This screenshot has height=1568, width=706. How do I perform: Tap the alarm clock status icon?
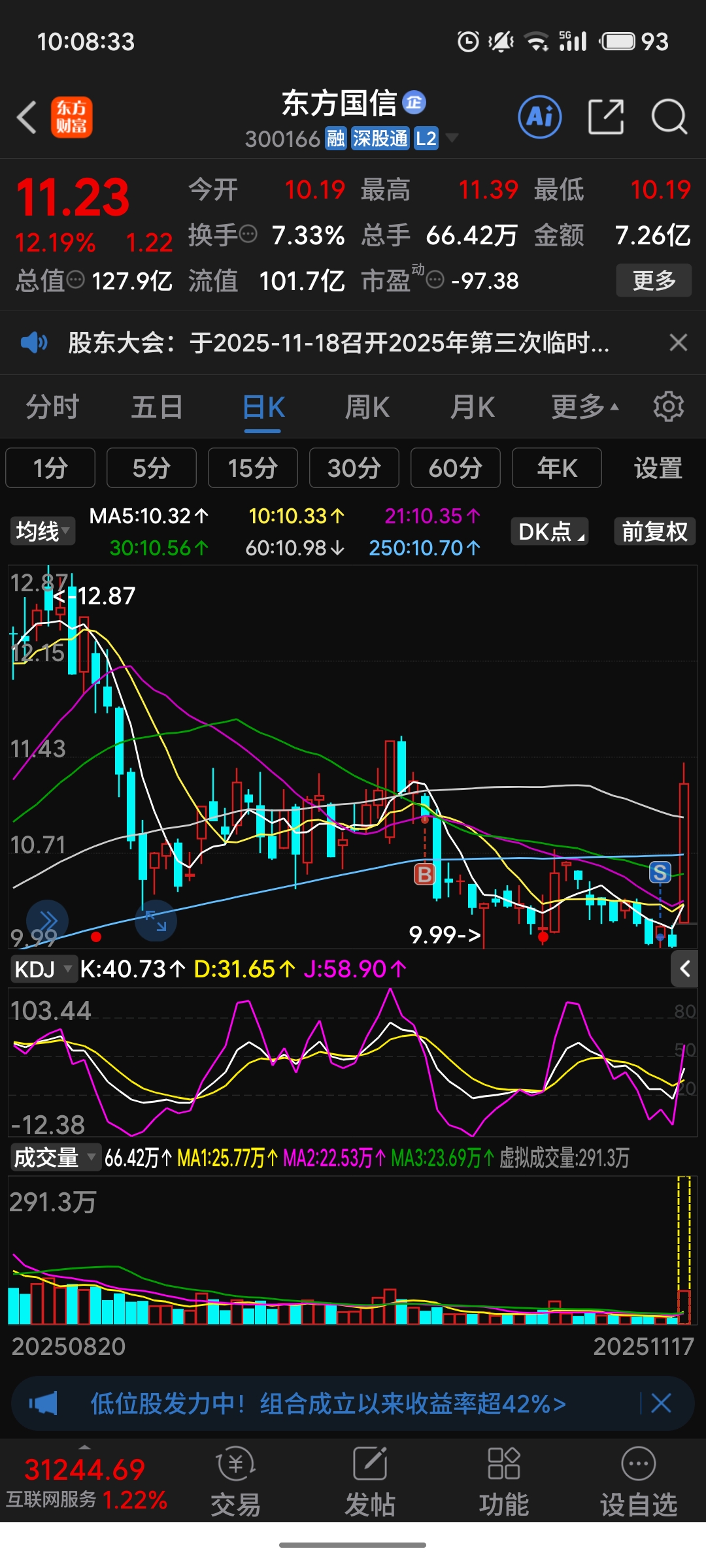point(468,41)
